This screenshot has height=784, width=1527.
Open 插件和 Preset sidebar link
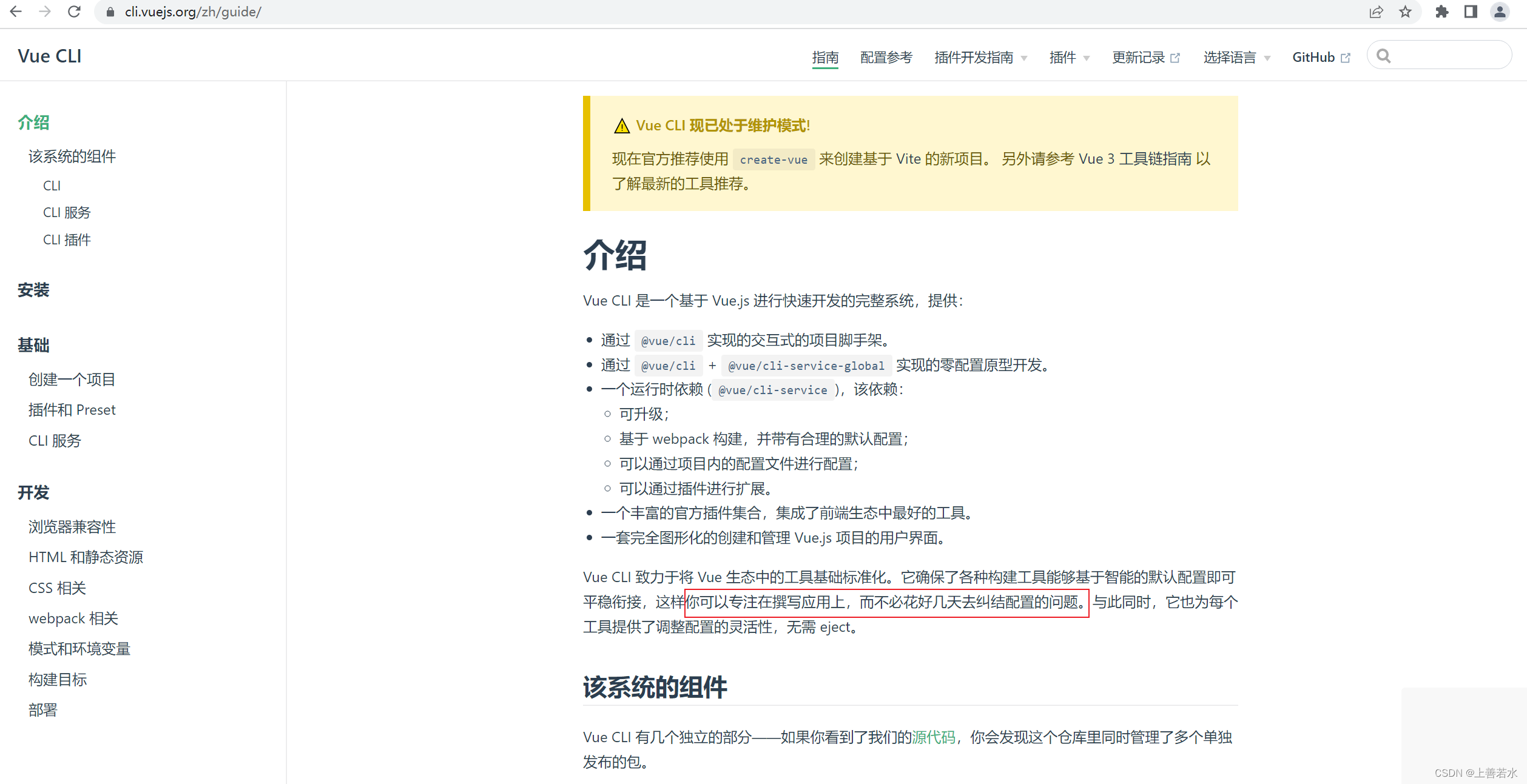(72, 410)
